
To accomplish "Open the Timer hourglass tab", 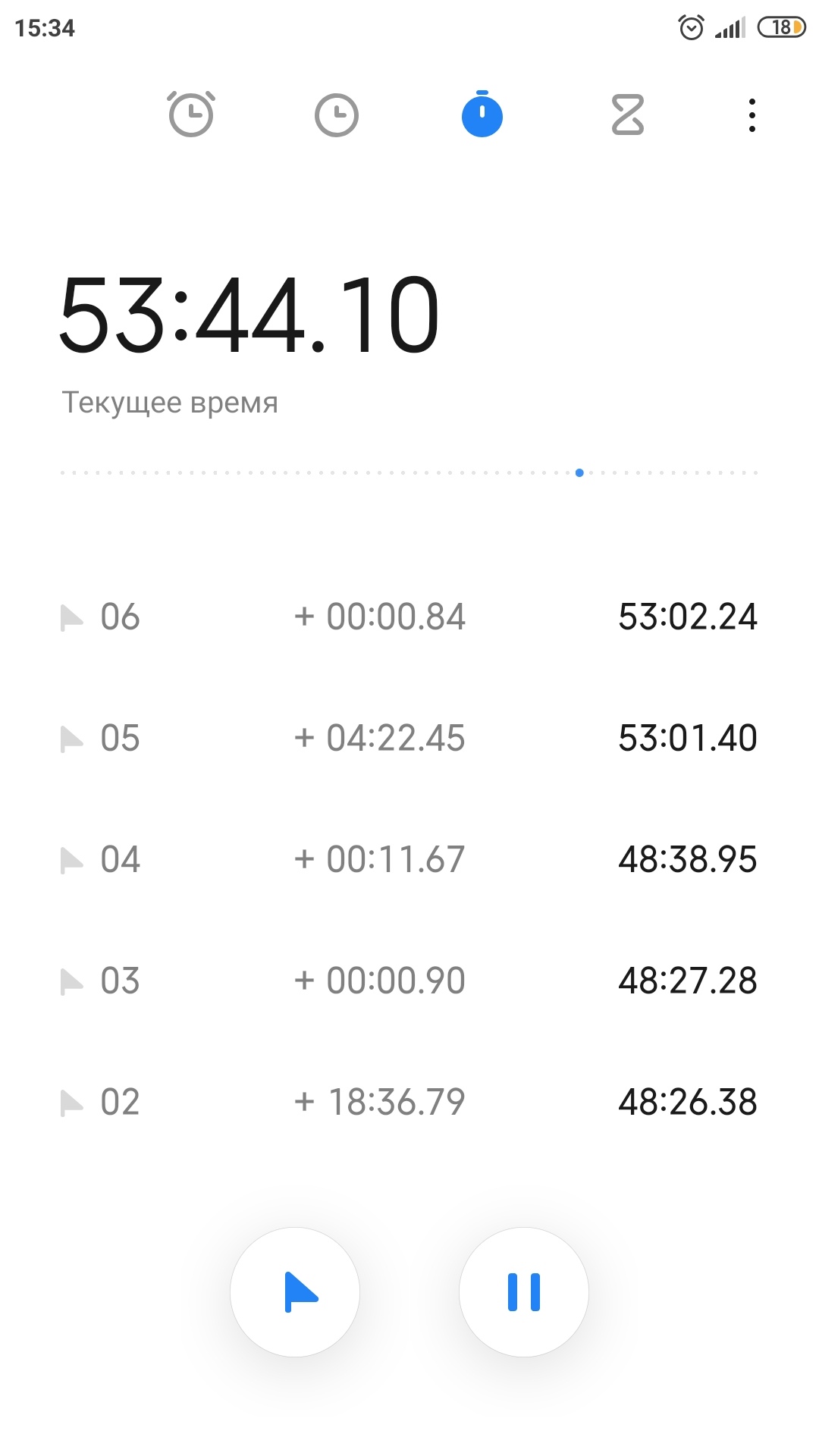I will pos(628,115).
